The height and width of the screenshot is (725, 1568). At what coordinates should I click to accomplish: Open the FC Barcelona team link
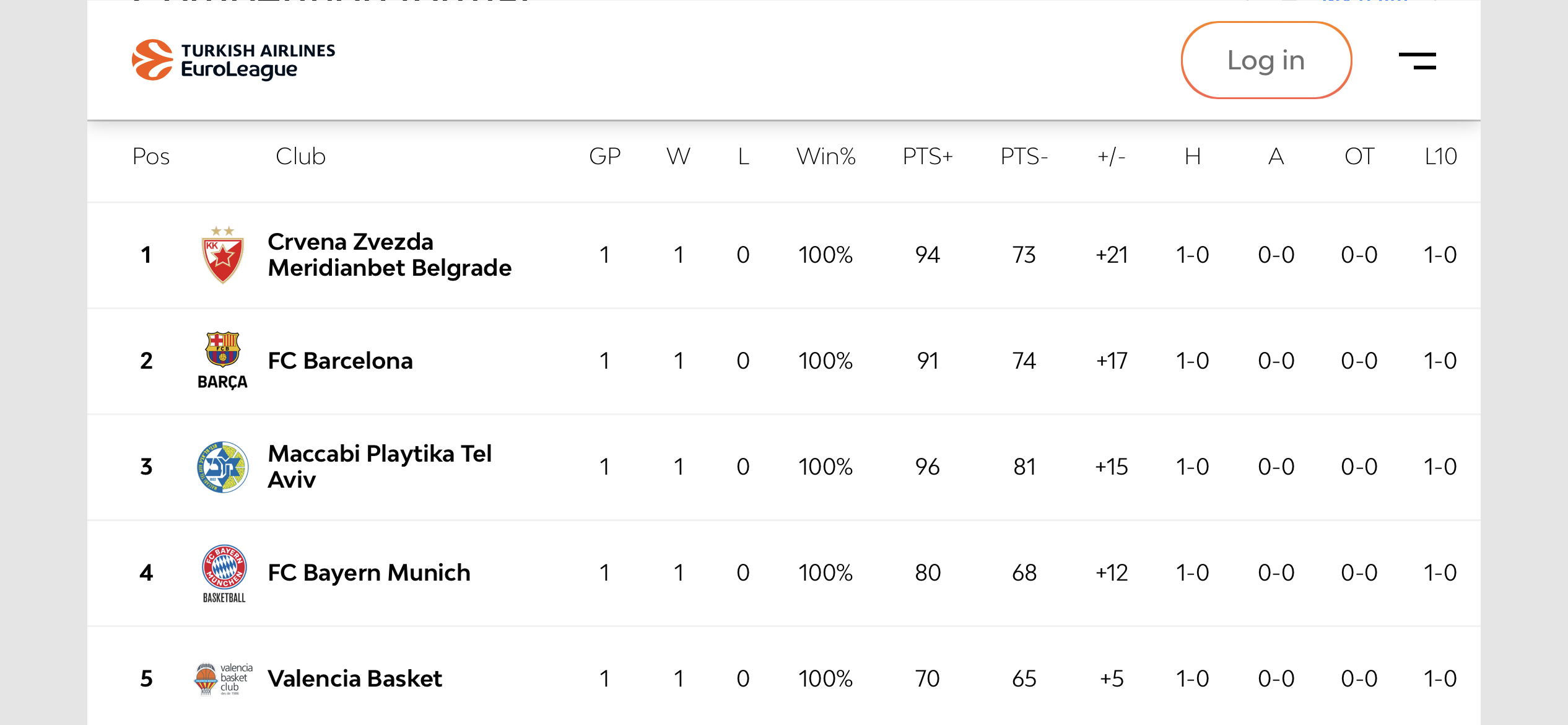point(340,361)
